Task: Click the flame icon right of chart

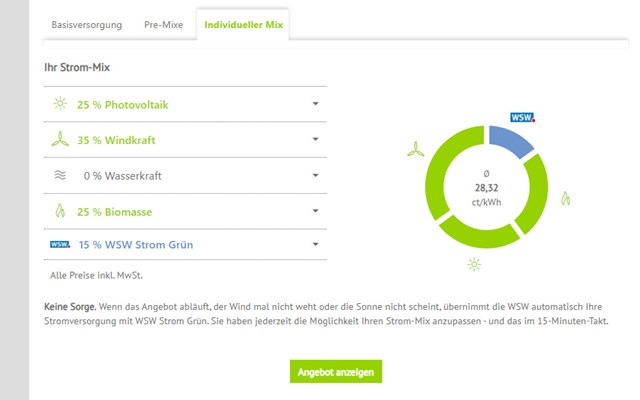Action: click(x=565, y=198)
